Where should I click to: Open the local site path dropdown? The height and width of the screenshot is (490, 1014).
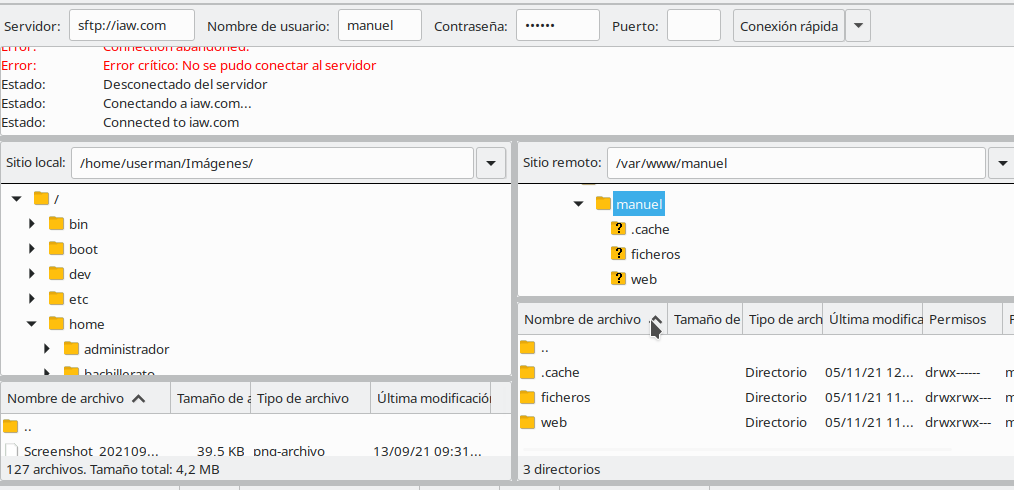(491, 163)
